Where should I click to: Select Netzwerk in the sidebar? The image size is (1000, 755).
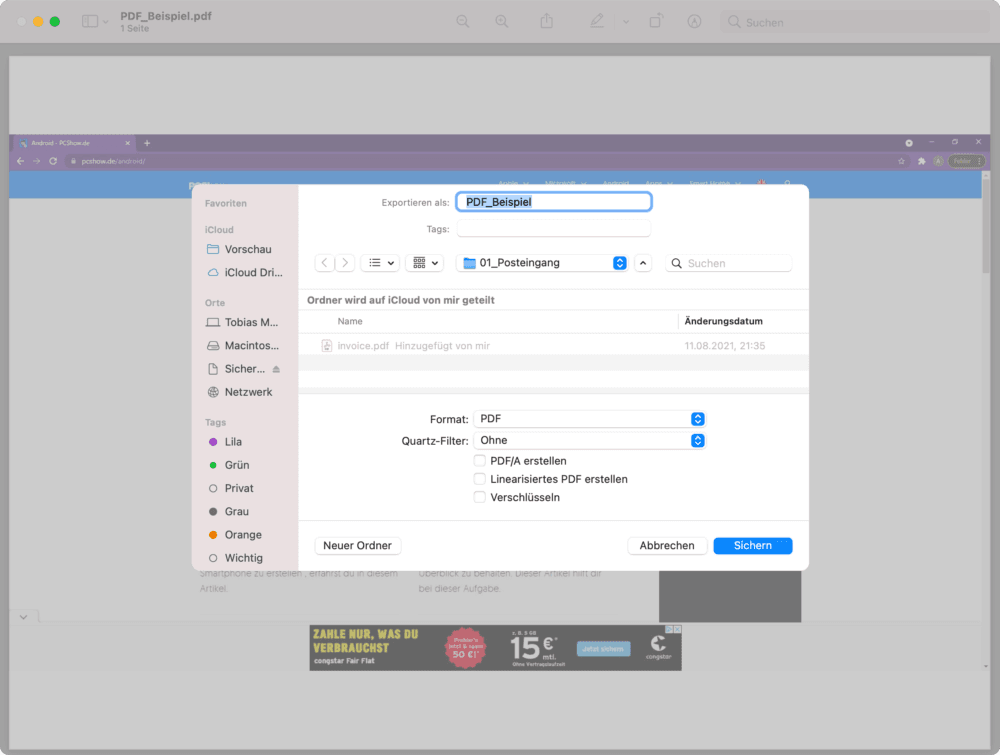[240, 392]
